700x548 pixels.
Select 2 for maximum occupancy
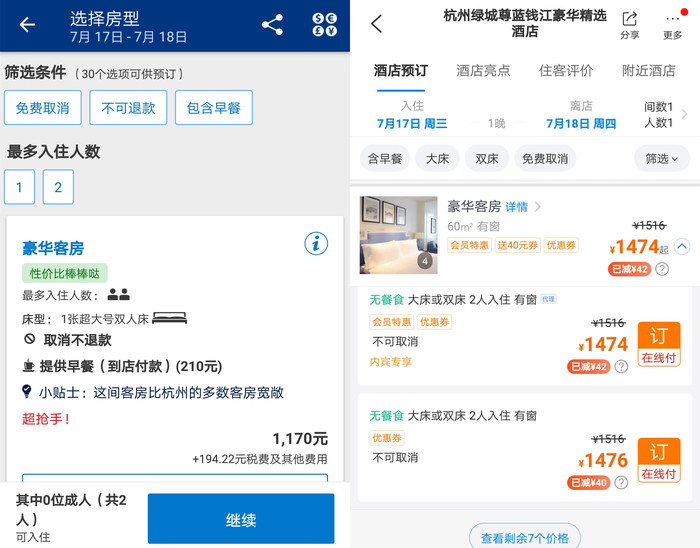[58, 187]
